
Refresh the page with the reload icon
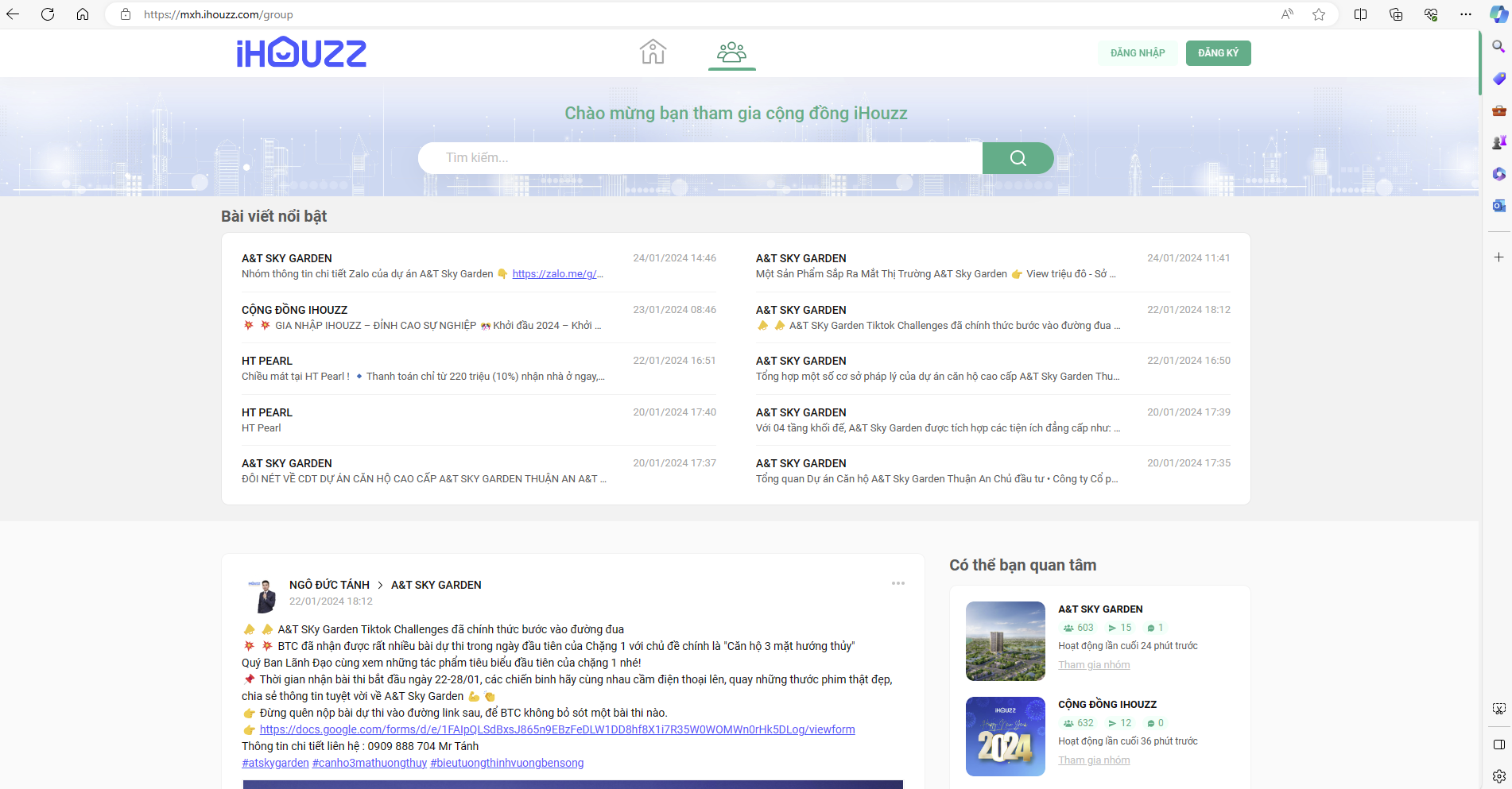(48, 14)
